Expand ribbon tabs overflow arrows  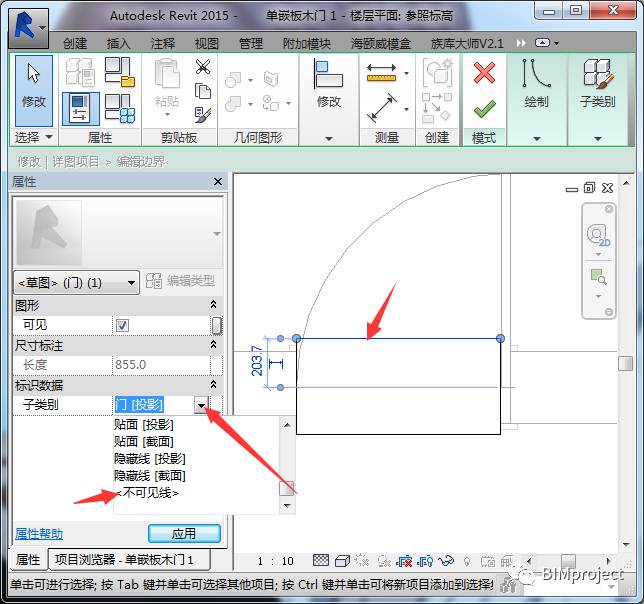click(x=521, y=43)
